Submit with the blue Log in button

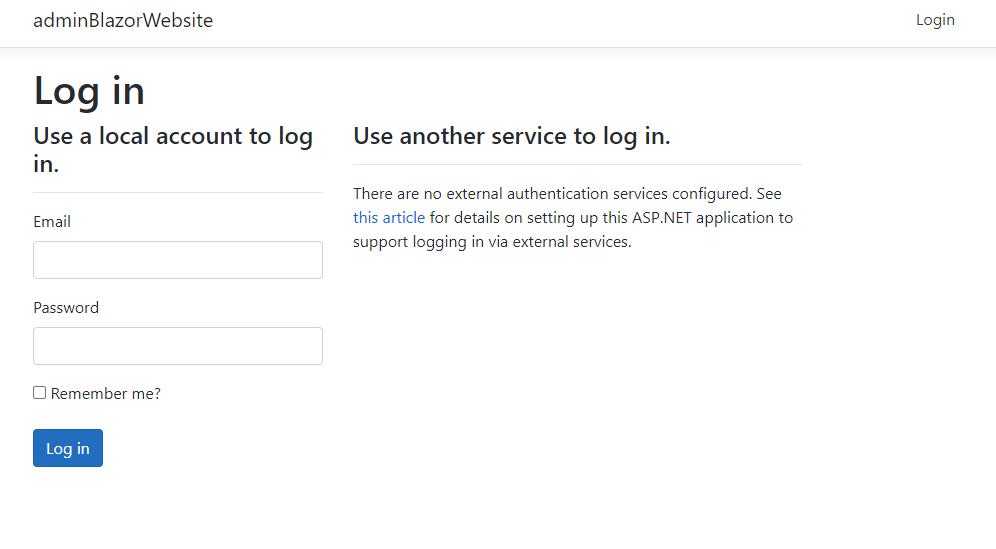[68, 448]
